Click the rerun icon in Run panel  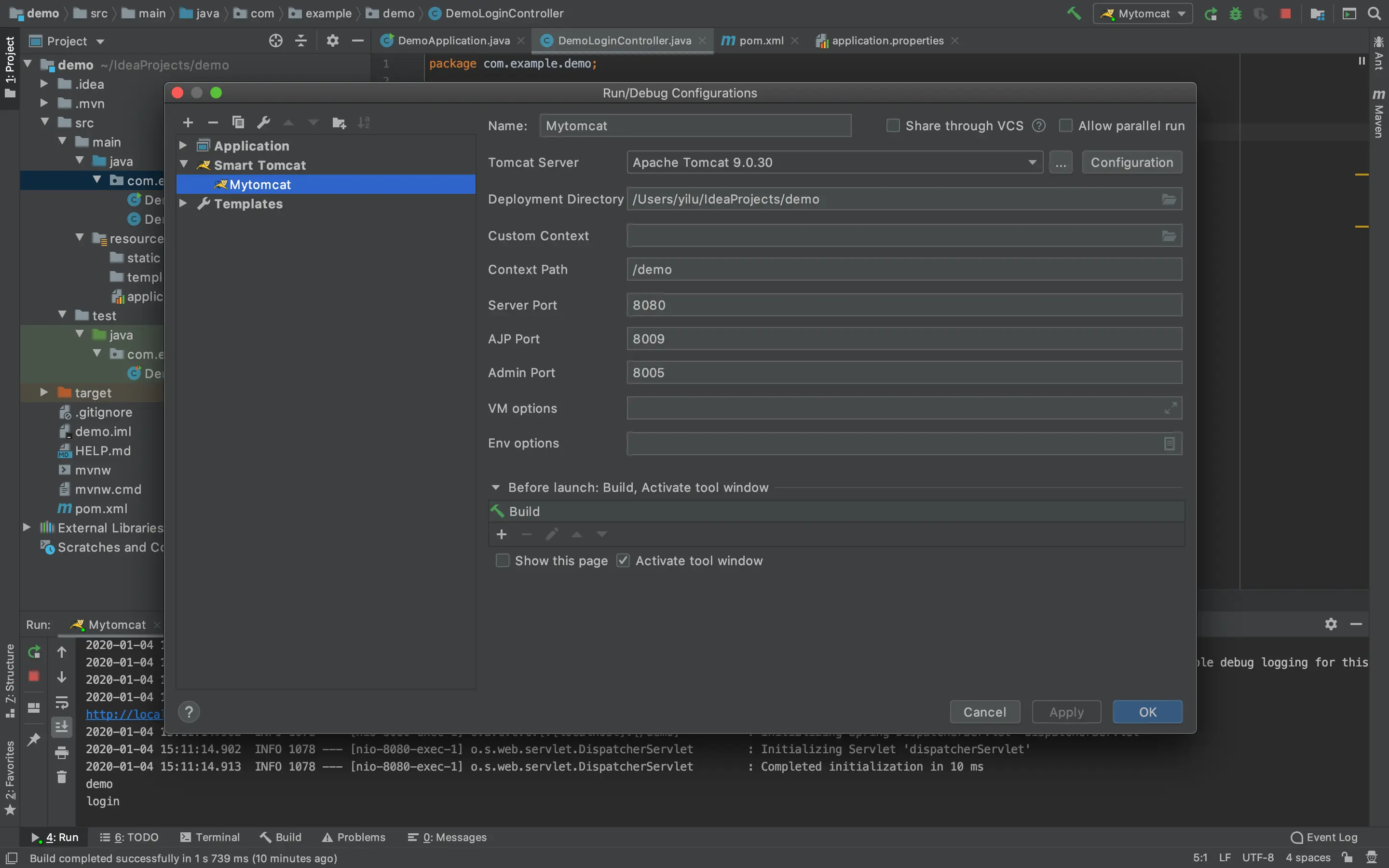34,651
